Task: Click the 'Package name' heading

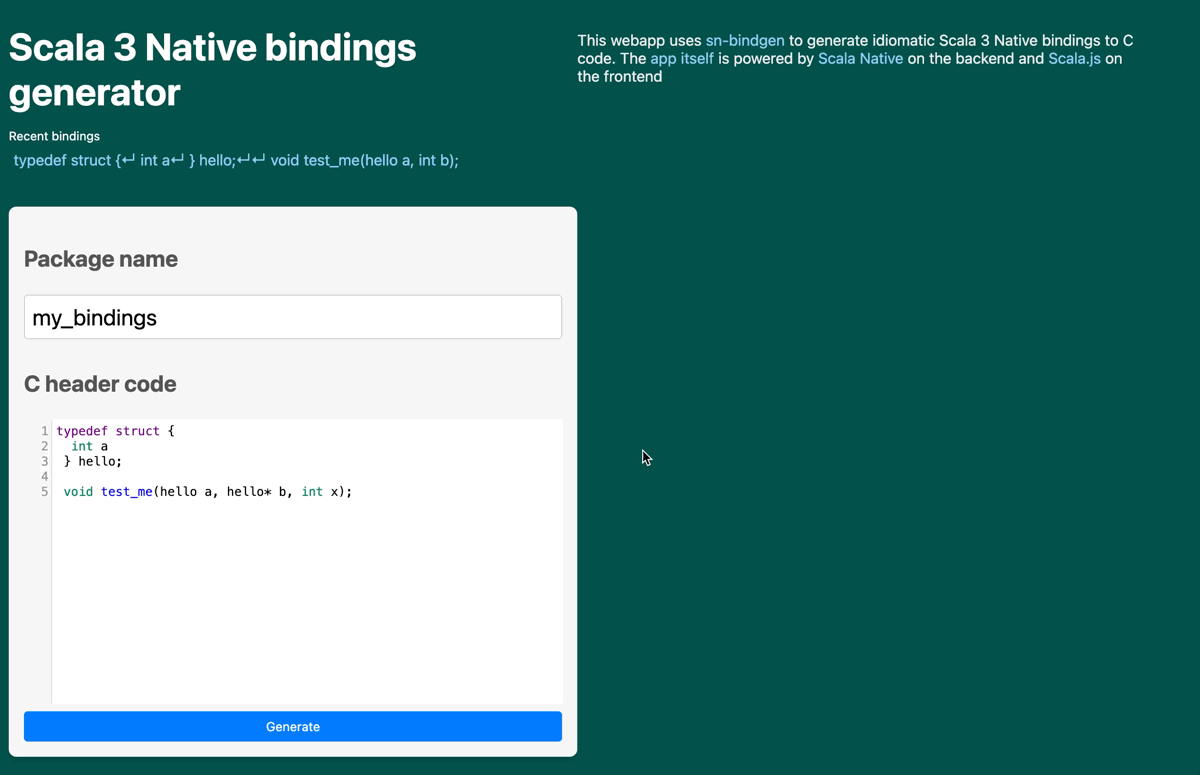Action: coord(101,259)
